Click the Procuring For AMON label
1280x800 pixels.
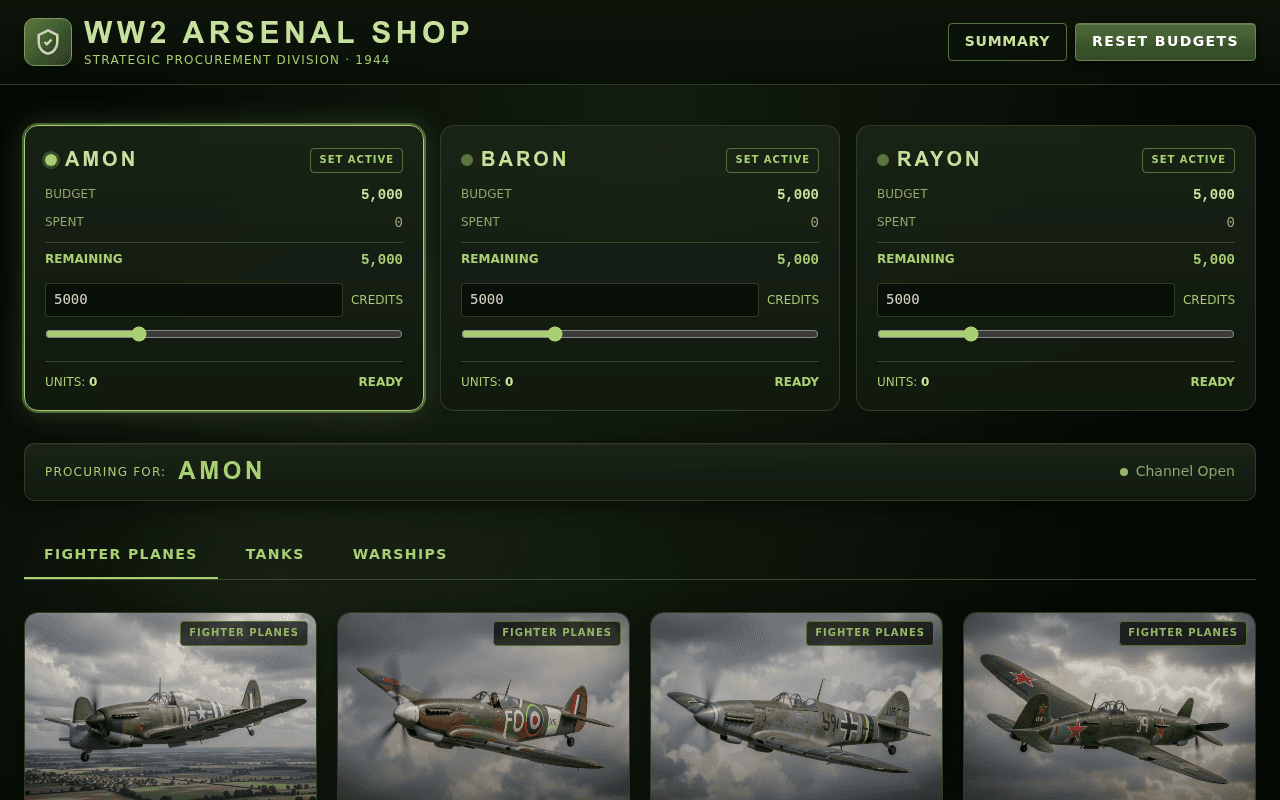tap(155, 471)
